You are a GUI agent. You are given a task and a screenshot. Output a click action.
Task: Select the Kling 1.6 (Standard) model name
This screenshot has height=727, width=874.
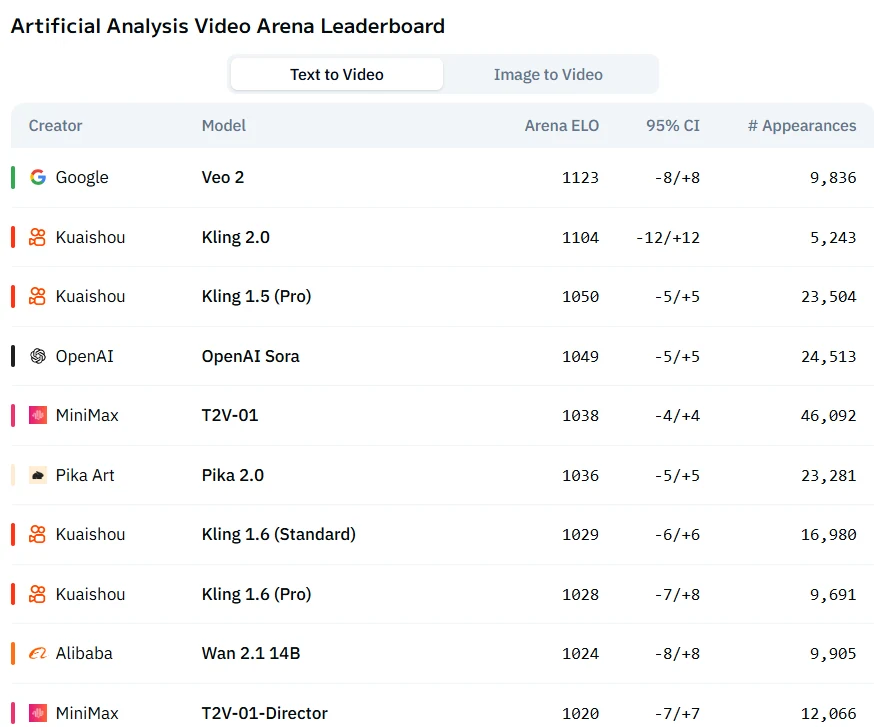click(279, 534)
